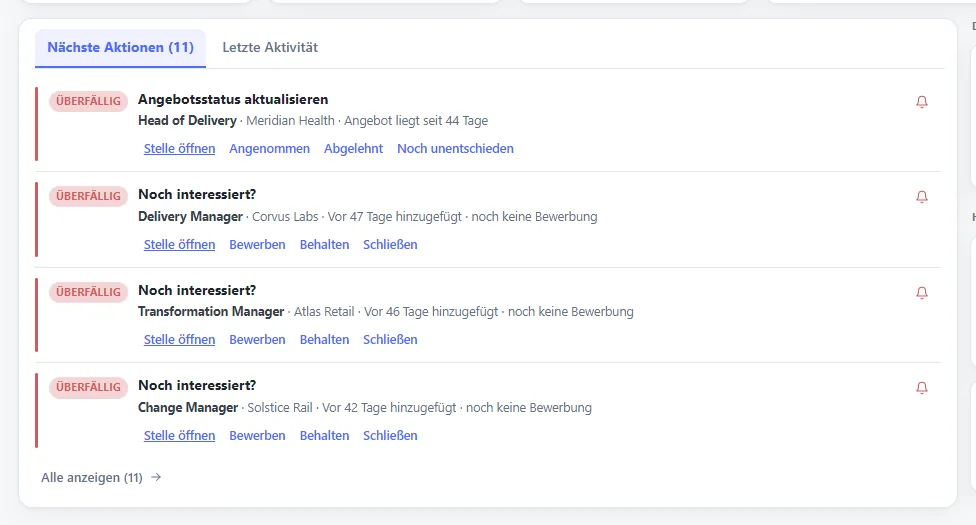The width and height of the screenshot is (976, 525).
Task: Mark Meridian Health offer as Abgelehnt
Action: click(354, 149)
